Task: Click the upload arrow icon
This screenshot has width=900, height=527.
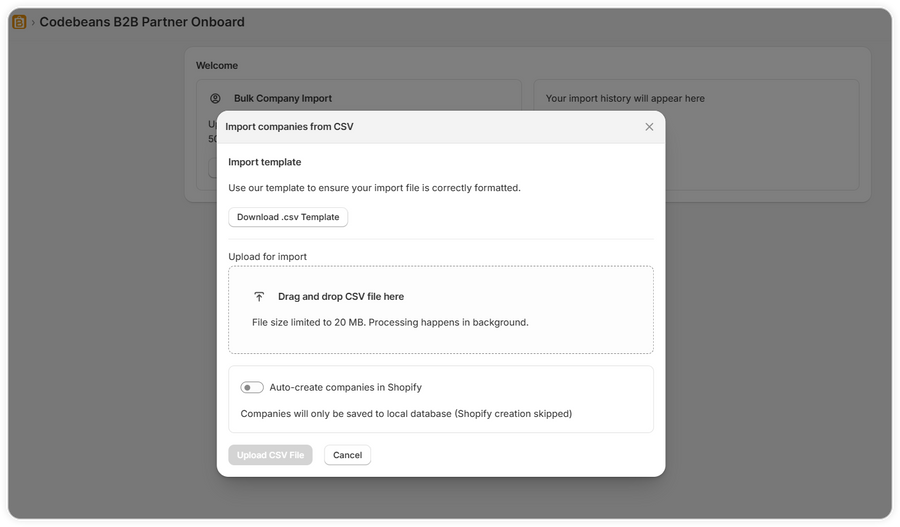Action: 259,297
